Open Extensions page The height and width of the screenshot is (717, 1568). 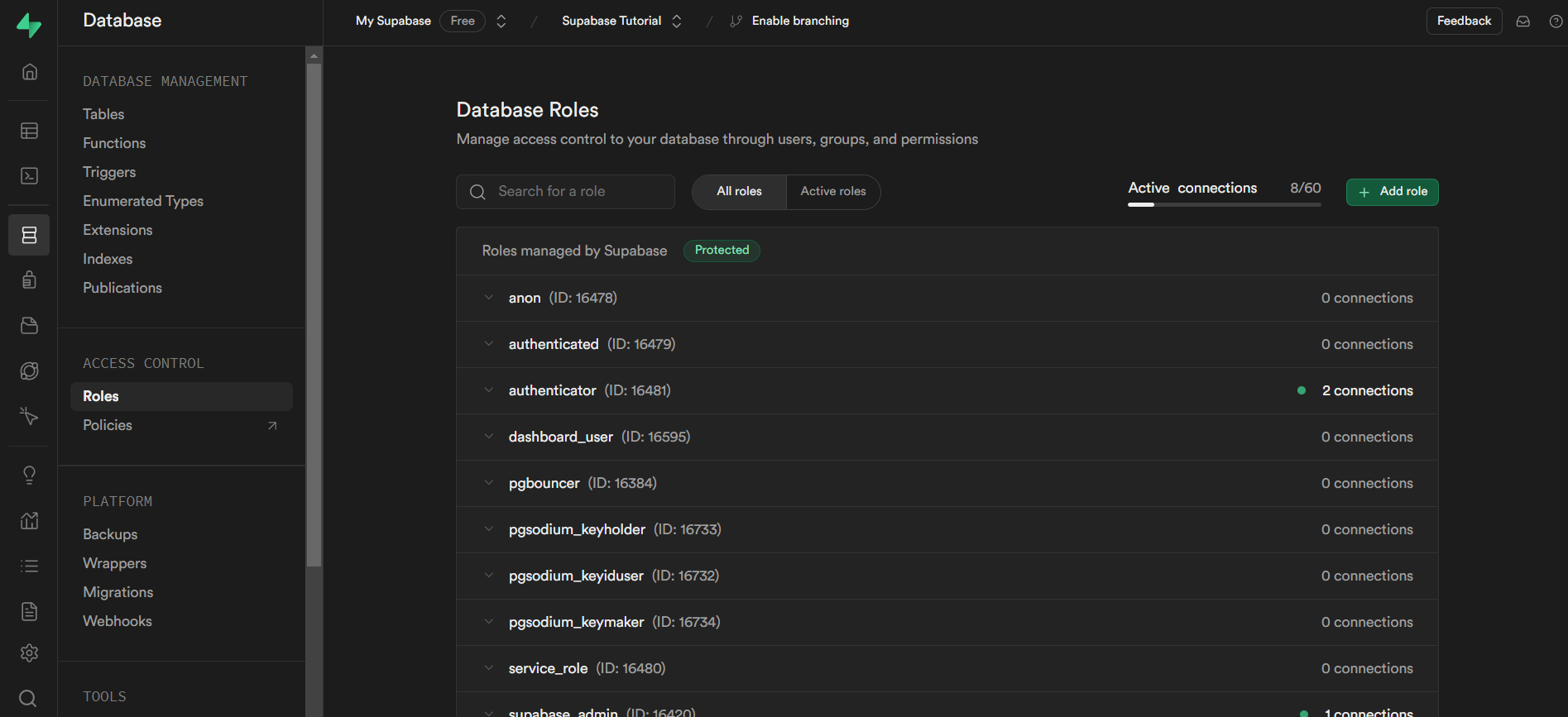coord(117,230)
